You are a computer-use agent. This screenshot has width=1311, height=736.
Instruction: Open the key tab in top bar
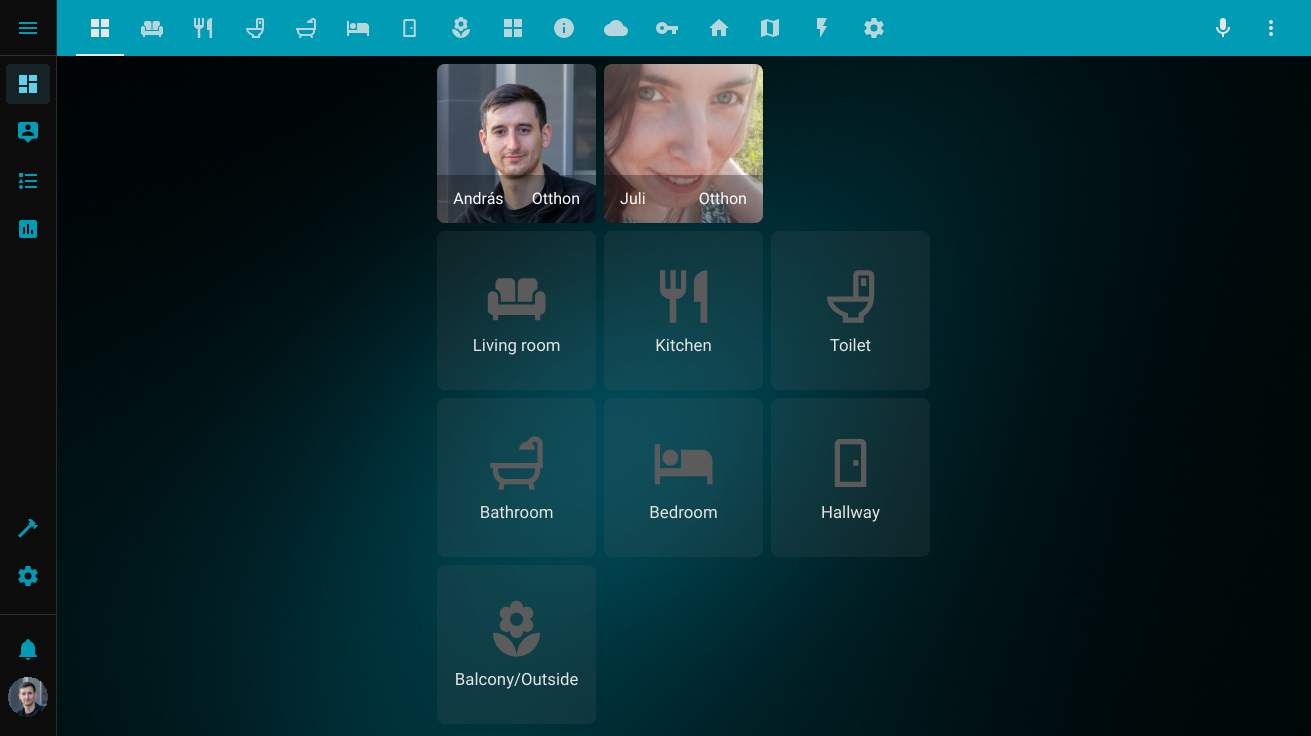(667, 28)
